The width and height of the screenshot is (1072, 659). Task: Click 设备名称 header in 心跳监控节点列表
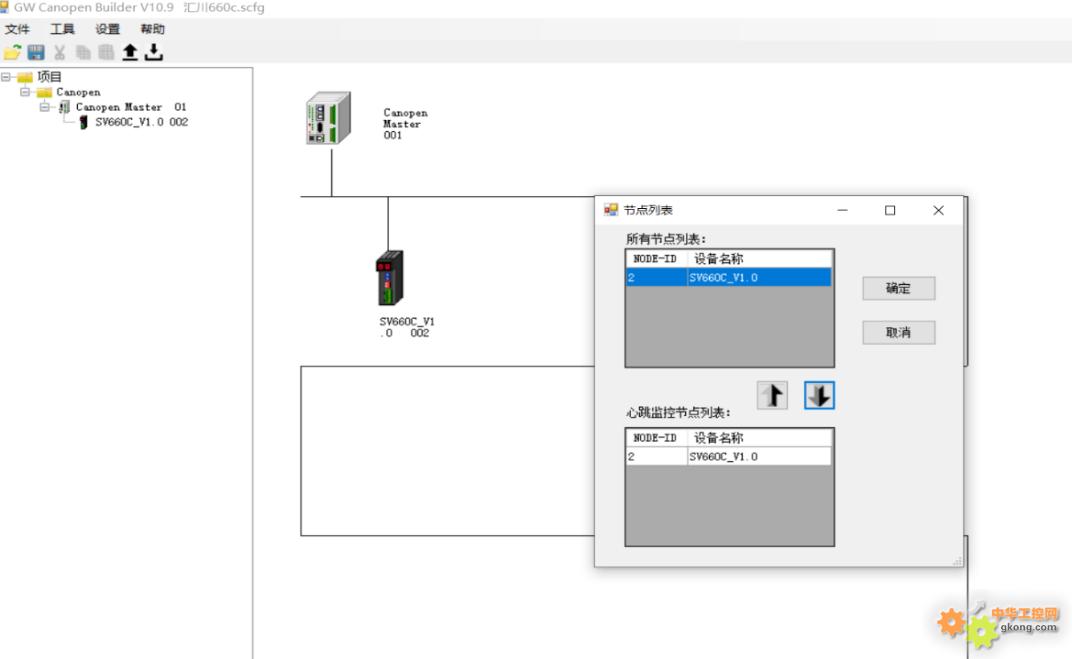tap(760, 438)
